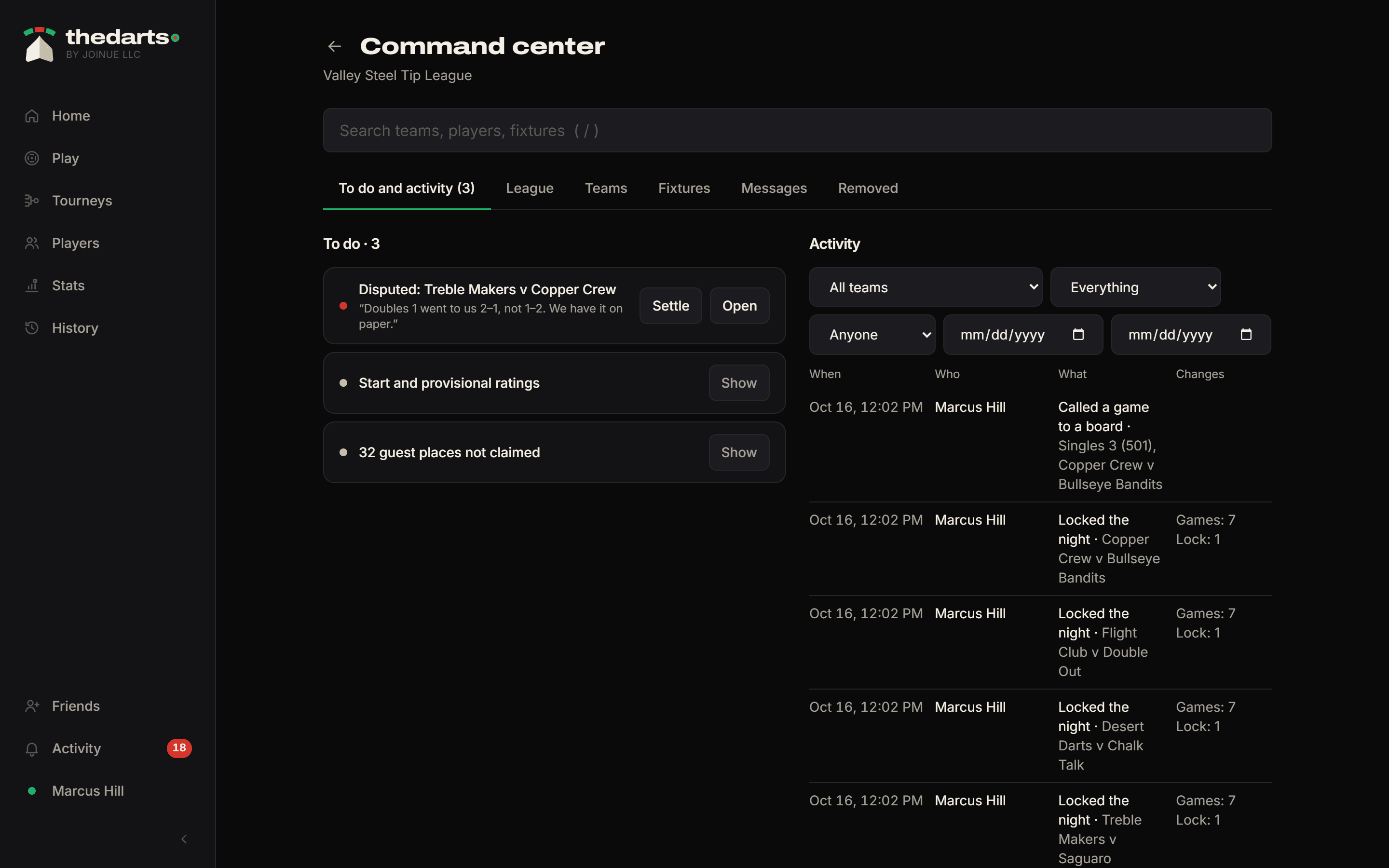Image resolution: width=1389 pixels, height=868 pixels.
Task: Switch to the League tab
Action: tap(530, 188)
